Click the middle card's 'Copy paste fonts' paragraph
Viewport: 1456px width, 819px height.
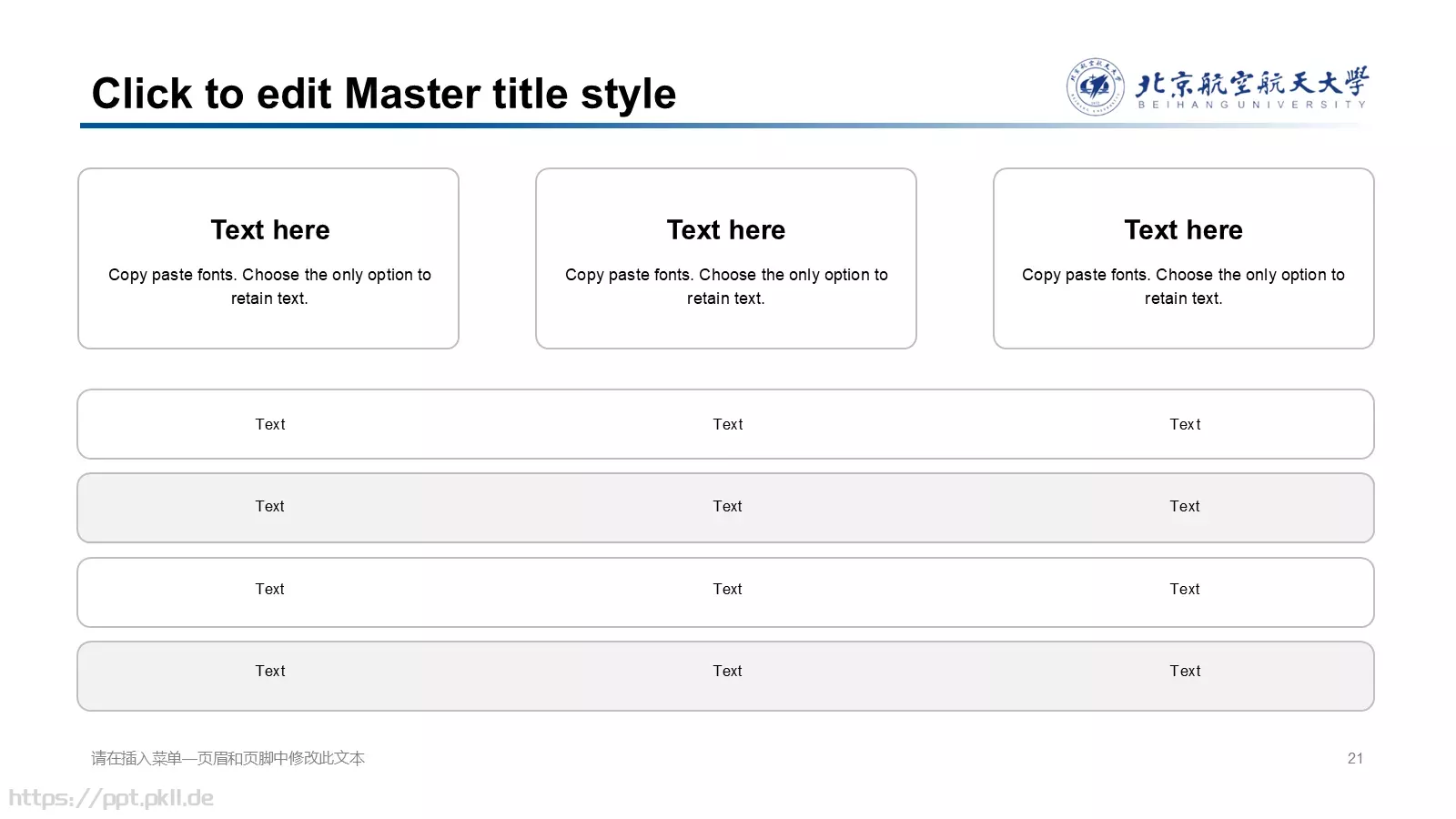coord(726,287)
